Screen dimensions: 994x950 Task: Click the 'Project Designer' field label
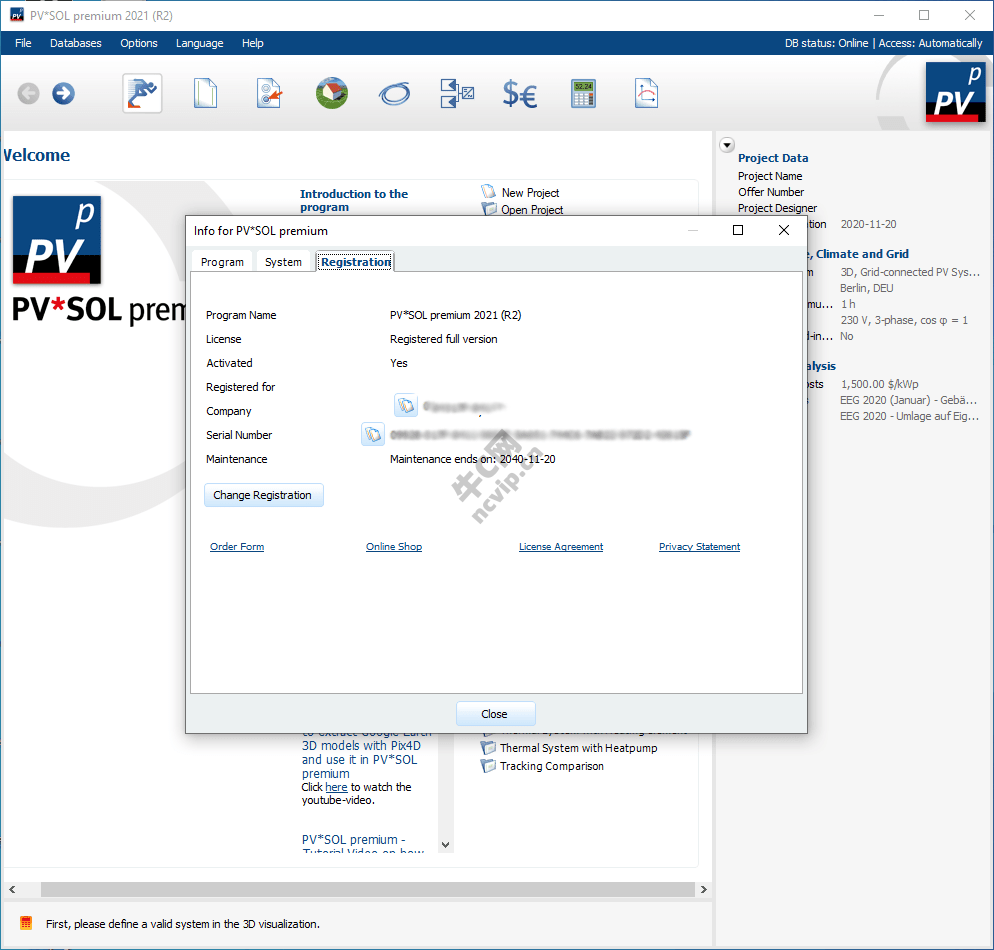pyautogui.click(x=777, y=208)
